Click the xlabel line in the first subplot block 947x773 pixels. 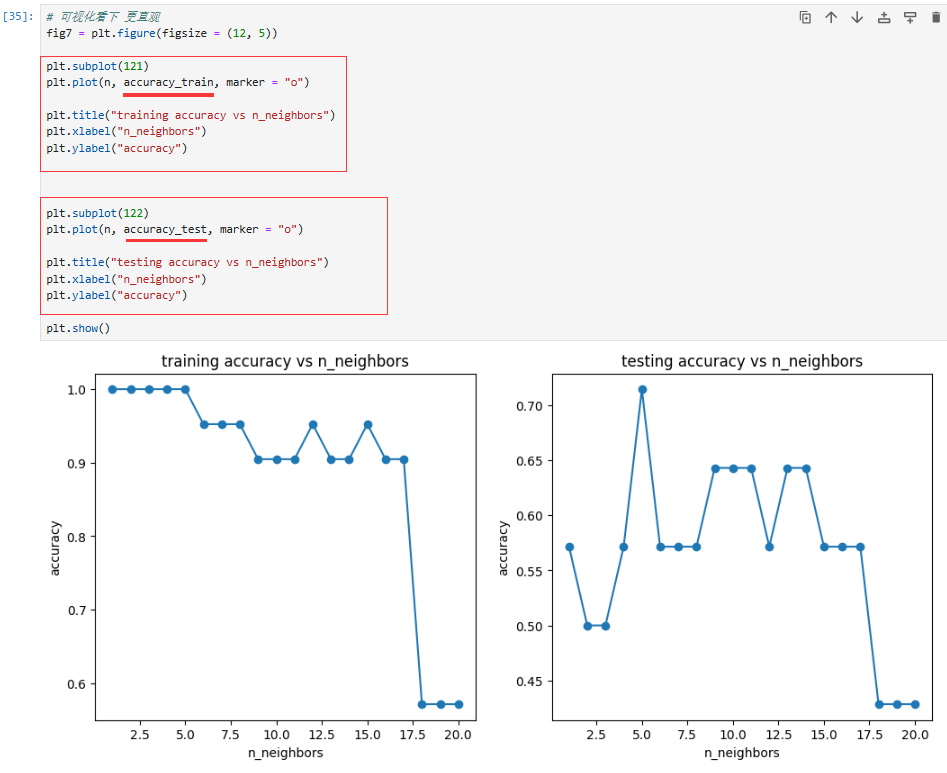[126, 131]
